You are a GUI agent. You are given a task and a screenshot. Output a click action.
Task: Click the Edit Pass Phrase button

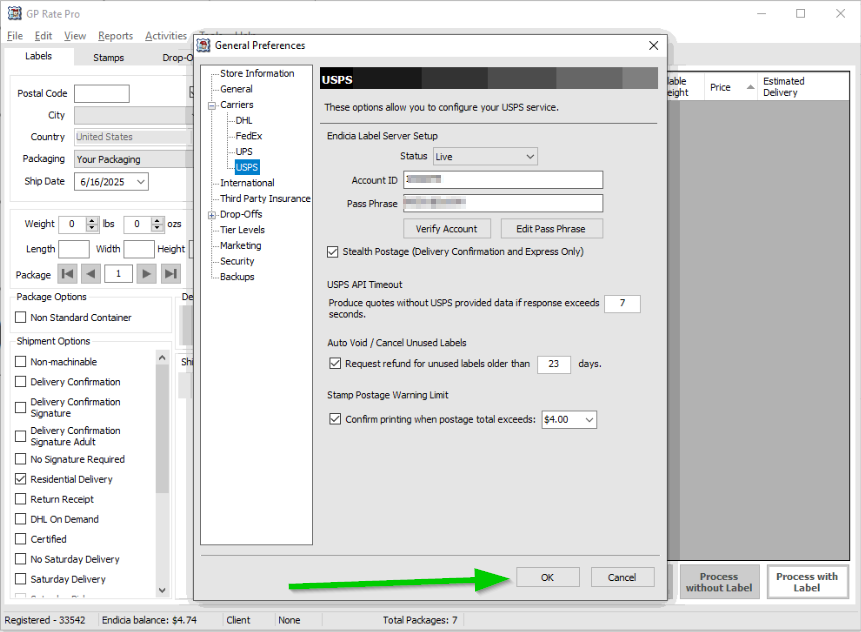tap(551, 228)
